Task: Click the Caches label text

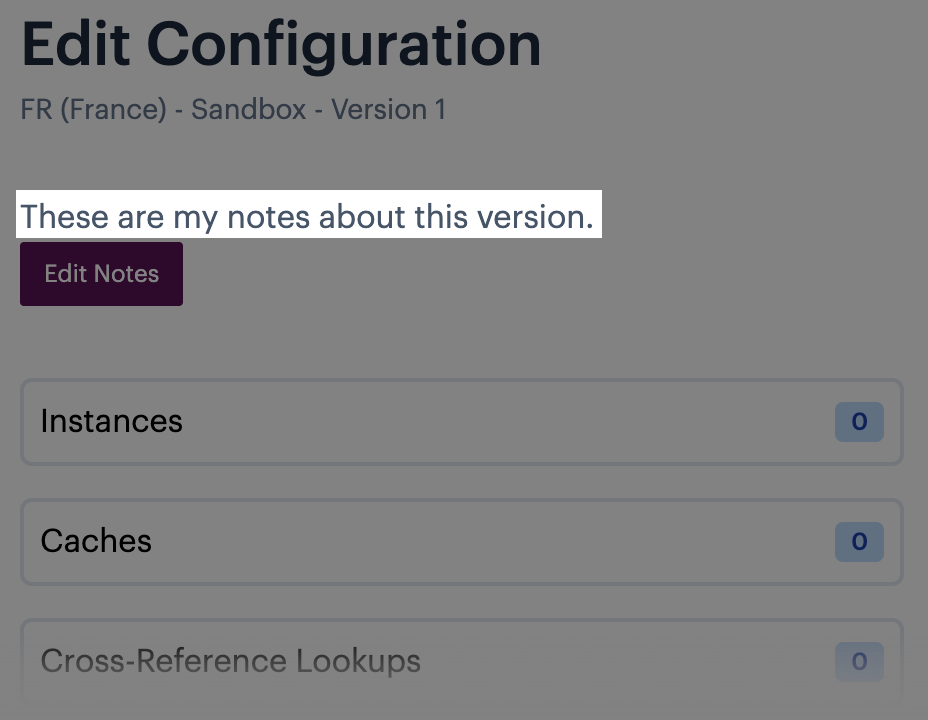Action: pos(96,542)
